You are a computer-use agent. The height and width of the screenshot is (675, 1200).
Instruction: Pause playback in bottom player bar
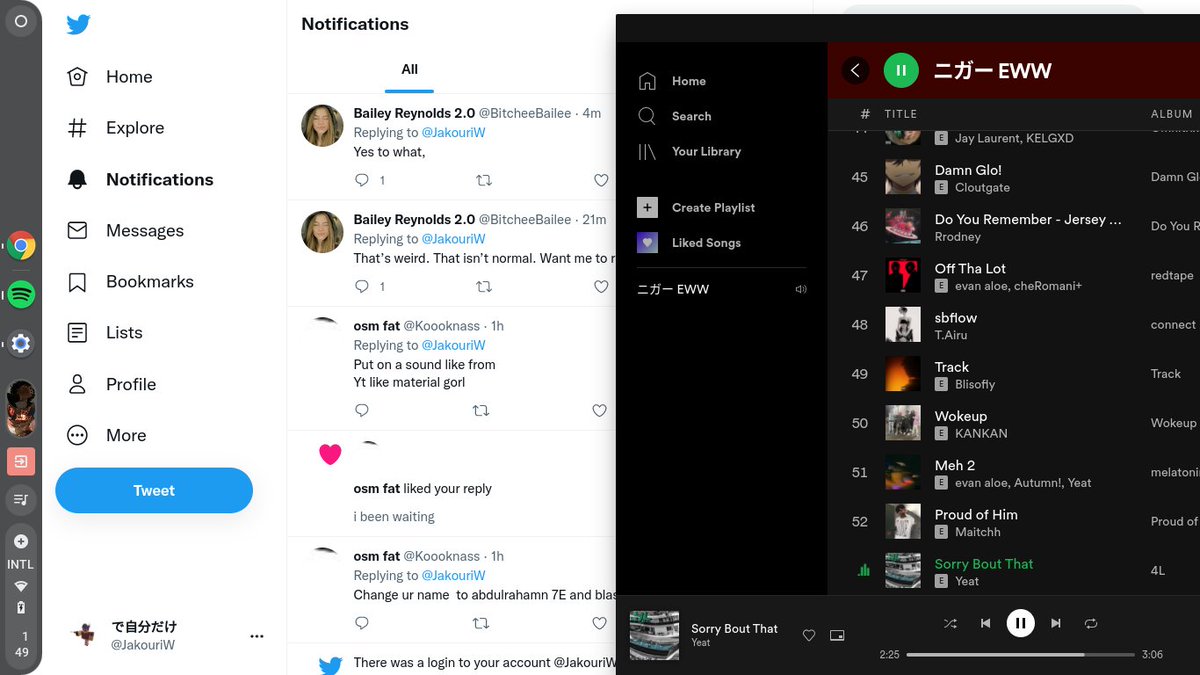coord(1020,623)
